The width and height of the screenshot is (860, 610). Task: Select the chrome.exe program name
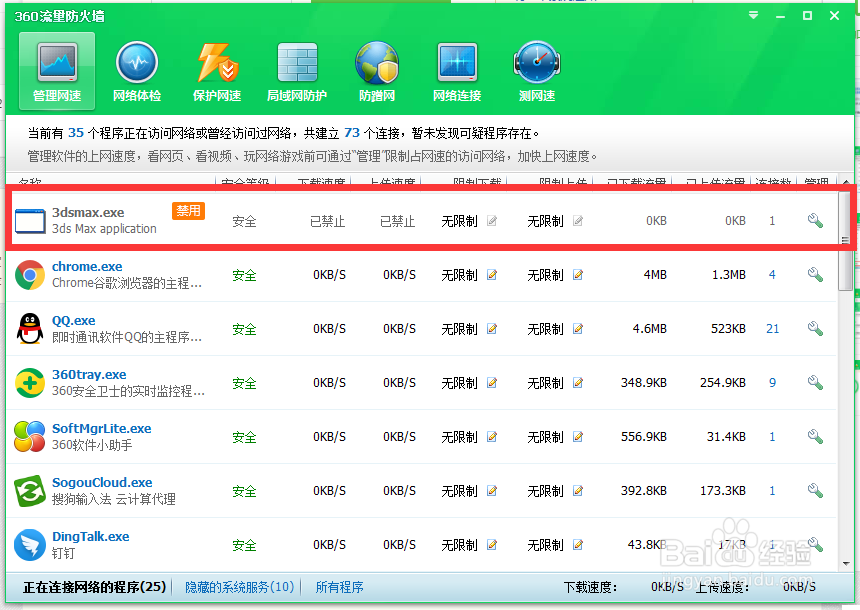87,267
